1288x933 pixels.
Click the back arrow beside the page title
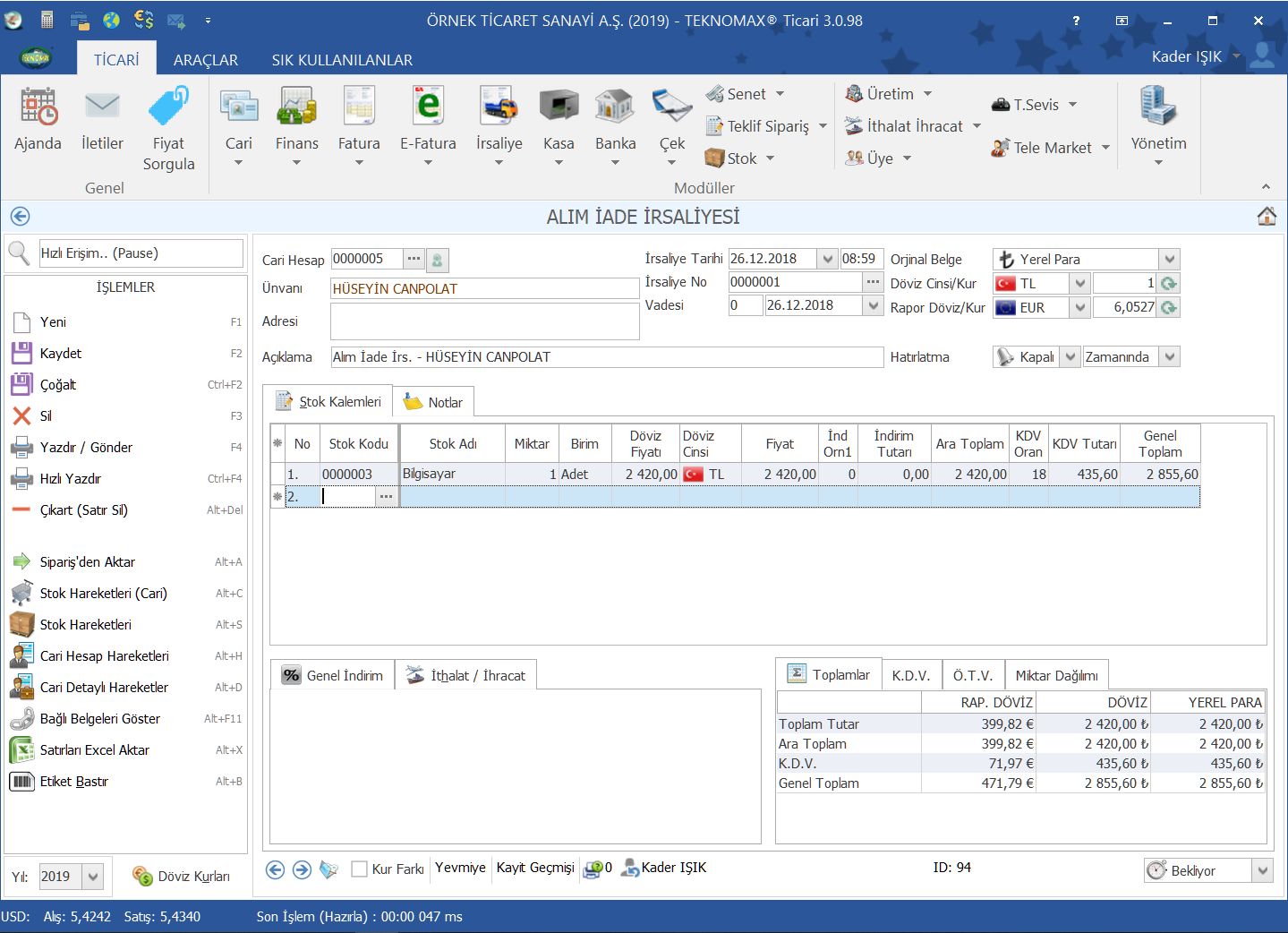click(20, 217)
